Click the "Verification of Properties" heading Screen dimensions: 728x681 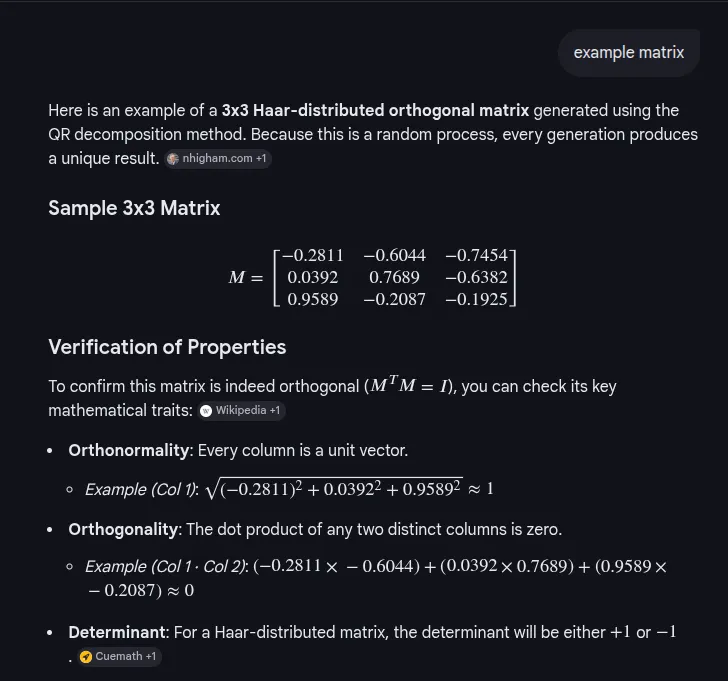(167, 347)
